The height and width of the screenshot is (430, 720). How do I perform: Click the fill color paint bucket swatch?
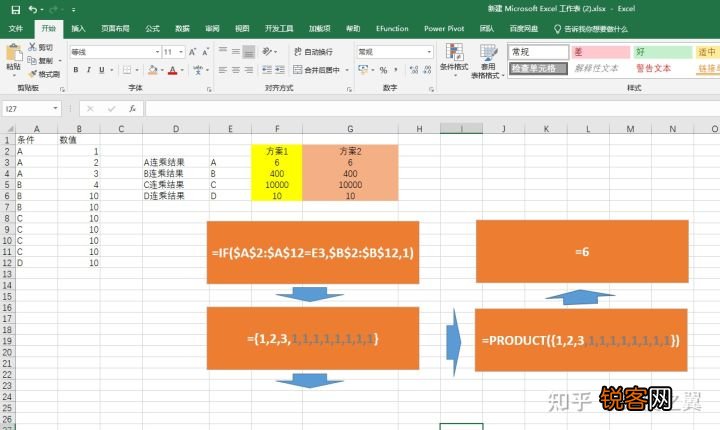coord(153,70)
